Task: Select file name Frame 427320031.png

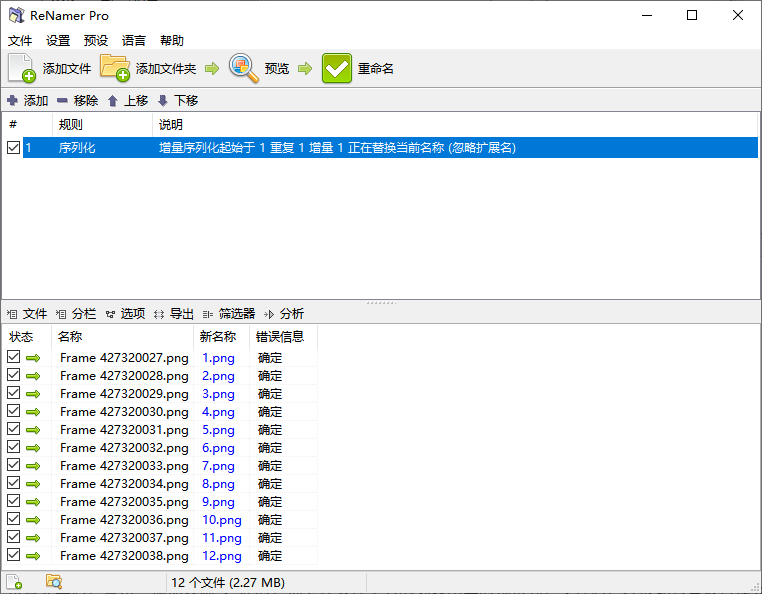Action: click(x=124, y=430)
